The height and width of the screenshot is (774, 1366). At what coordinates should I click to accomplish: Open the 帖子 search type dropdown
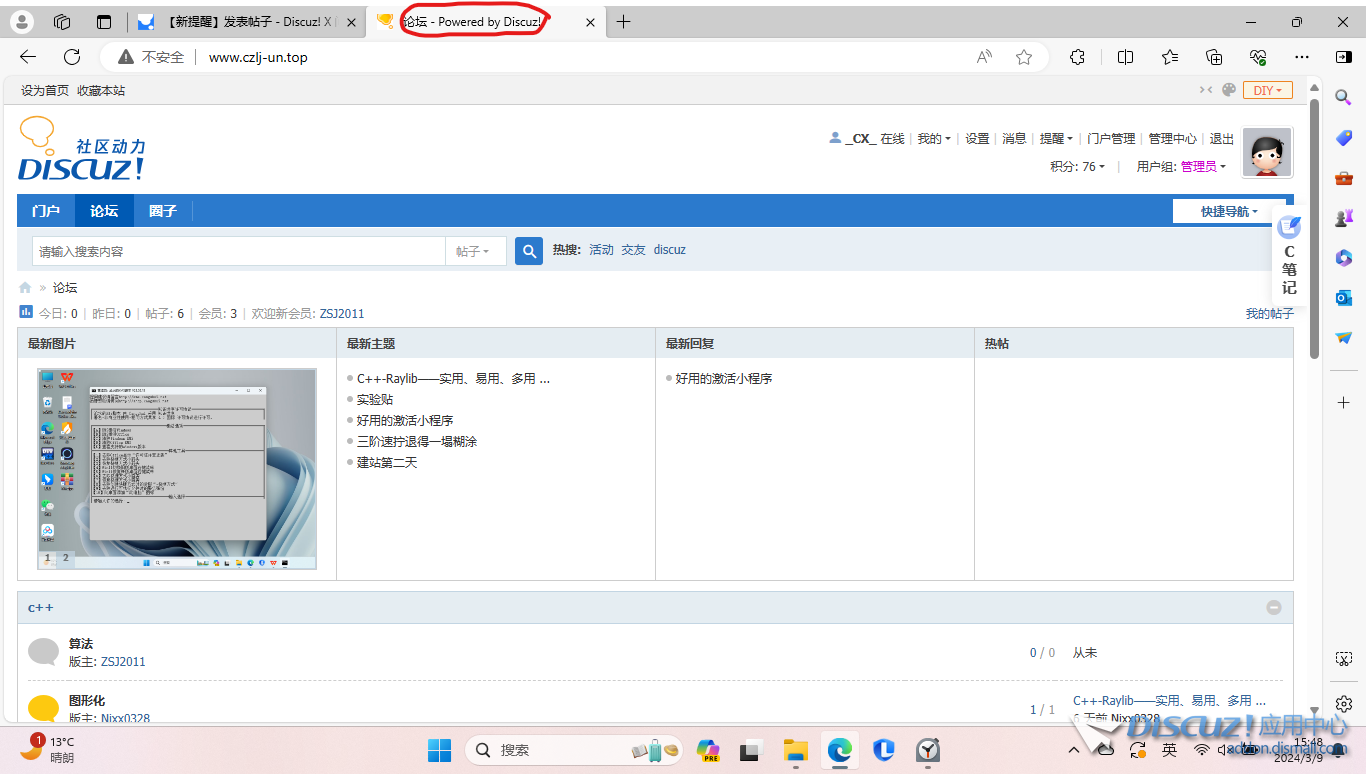[474, 251]
